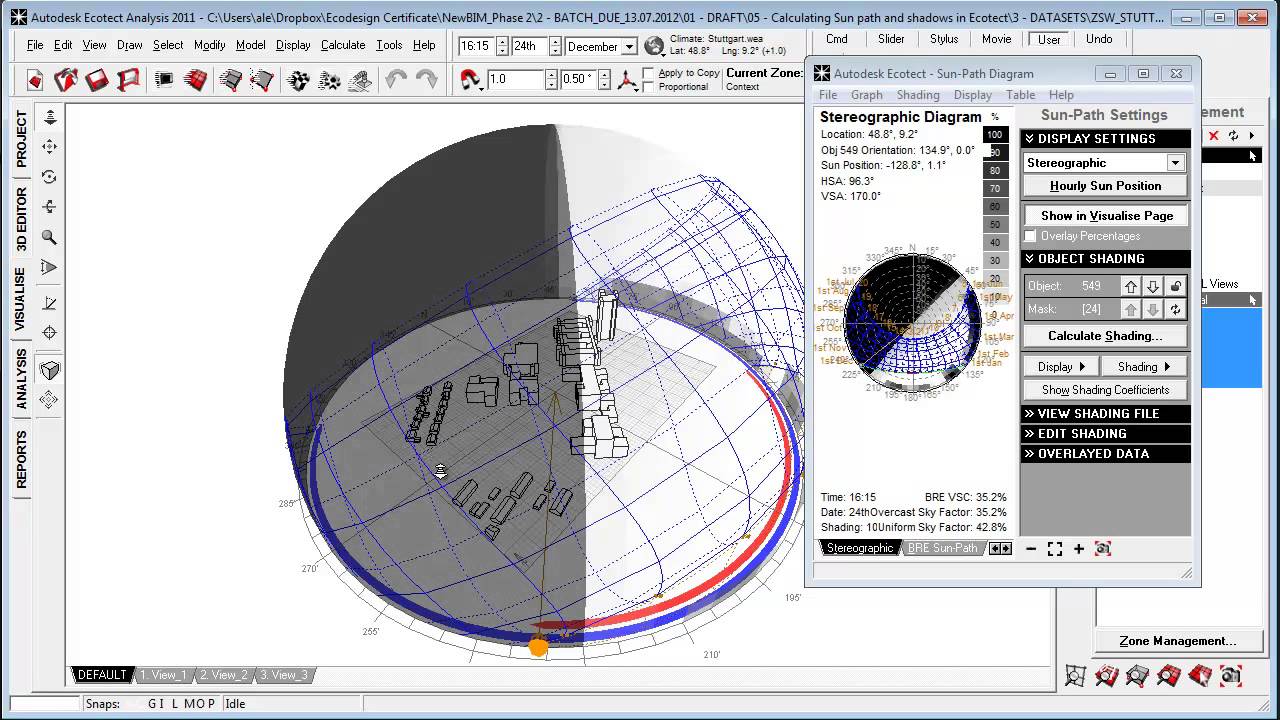Expand the OVERLAYED DATA section

point(1105,454)
